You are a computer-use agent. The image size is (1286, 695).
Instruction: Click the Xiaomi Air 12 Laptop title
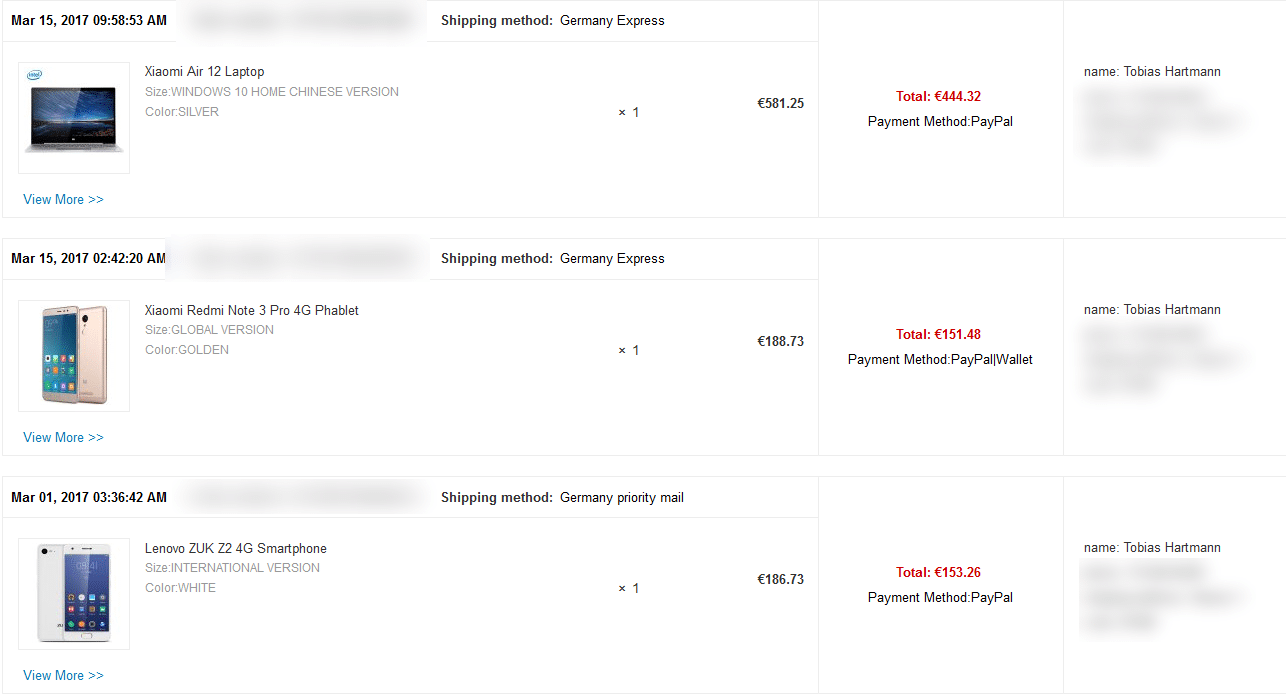205,72
